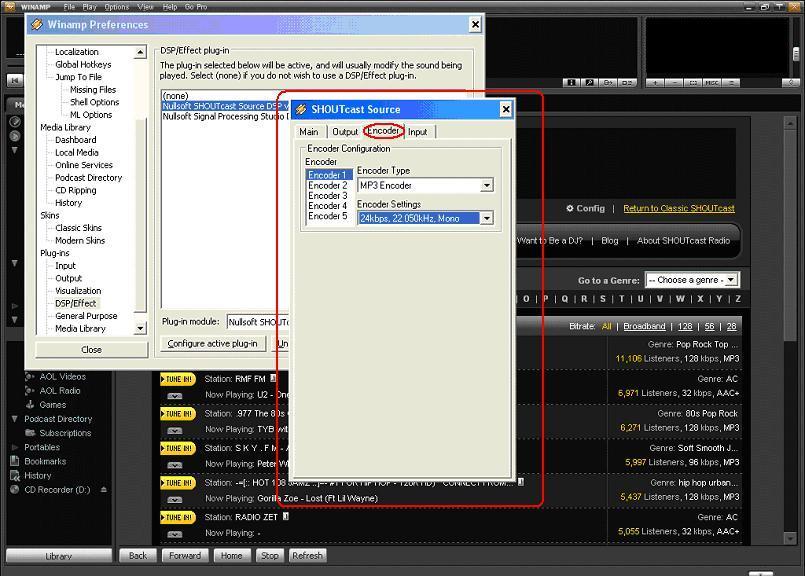Click Return to Classic SHOUTcast link
This screenshot has height=577, width=805.
coord(679,208)
